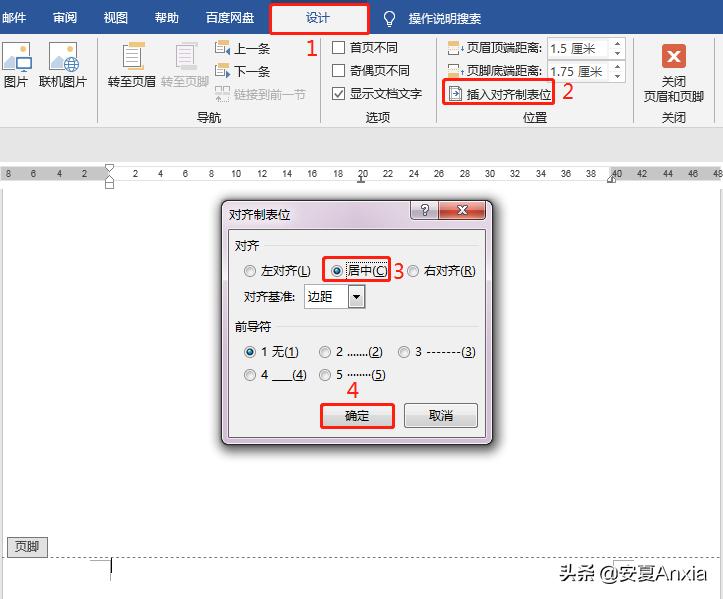The width and height of the screenshot is (723, 599).
Task: Click the dialog help question mark button
Action: tap(425, 210)
